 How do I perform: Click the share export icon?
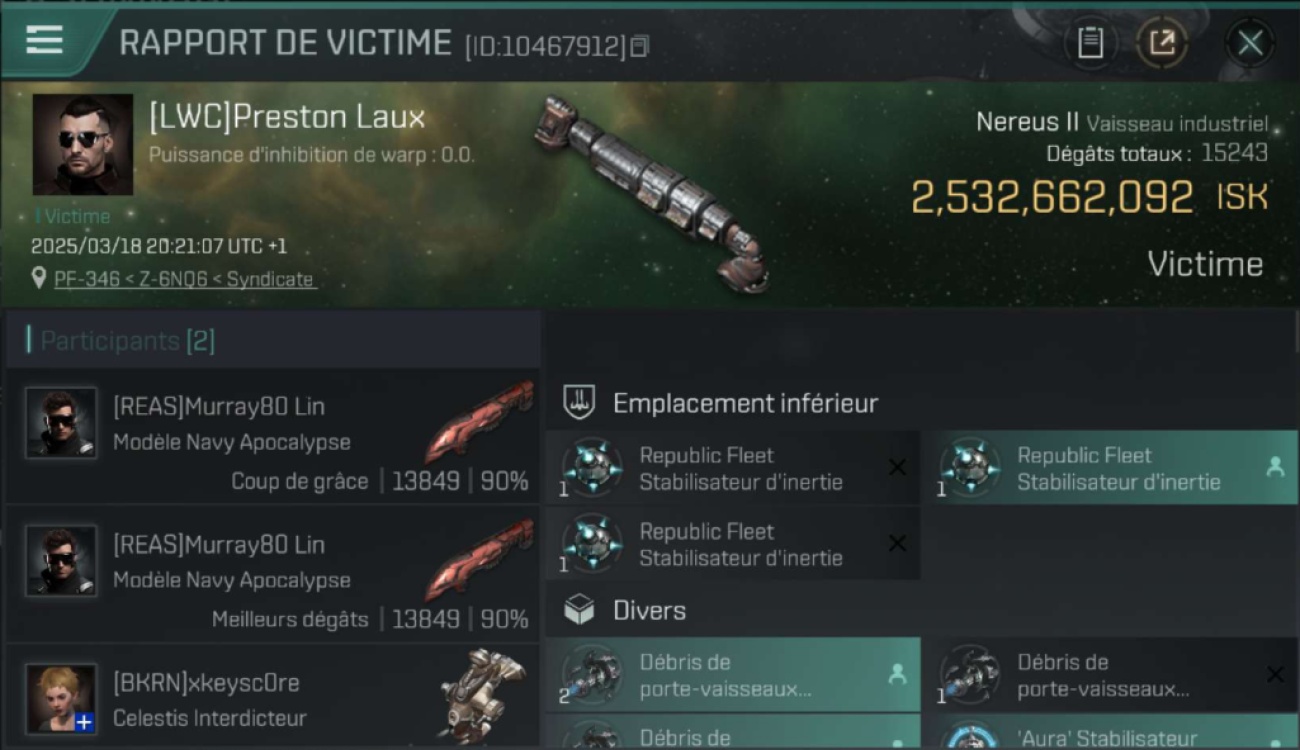click(1162, 43)
